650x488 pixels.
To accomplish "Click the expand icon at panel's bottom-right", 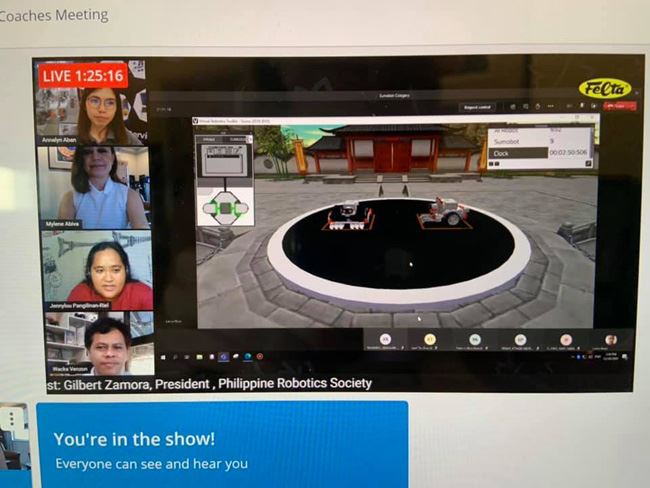I will 587,164.
